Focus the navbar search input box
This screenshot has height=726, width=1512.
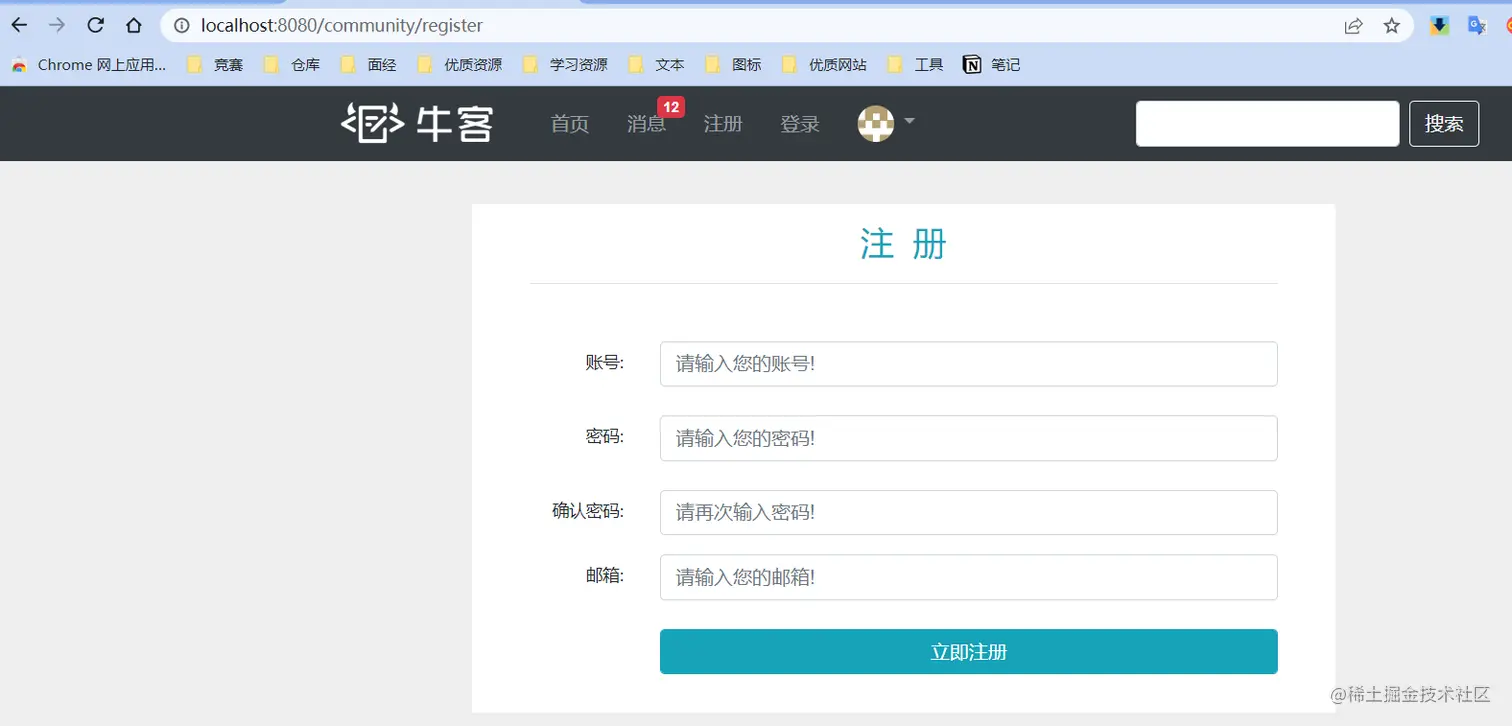click(x=1267, y=124)
